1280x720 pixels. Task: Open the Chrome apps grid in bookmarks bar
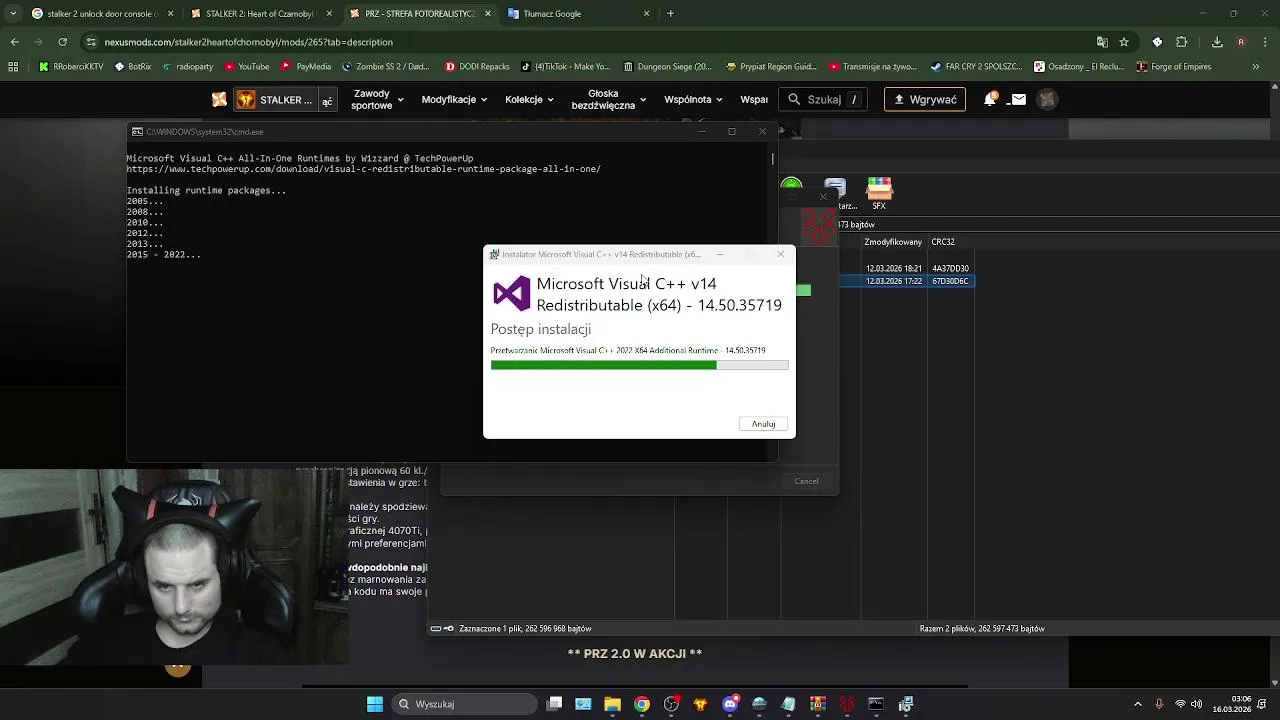pyautogui.click(x=13, y=67)
